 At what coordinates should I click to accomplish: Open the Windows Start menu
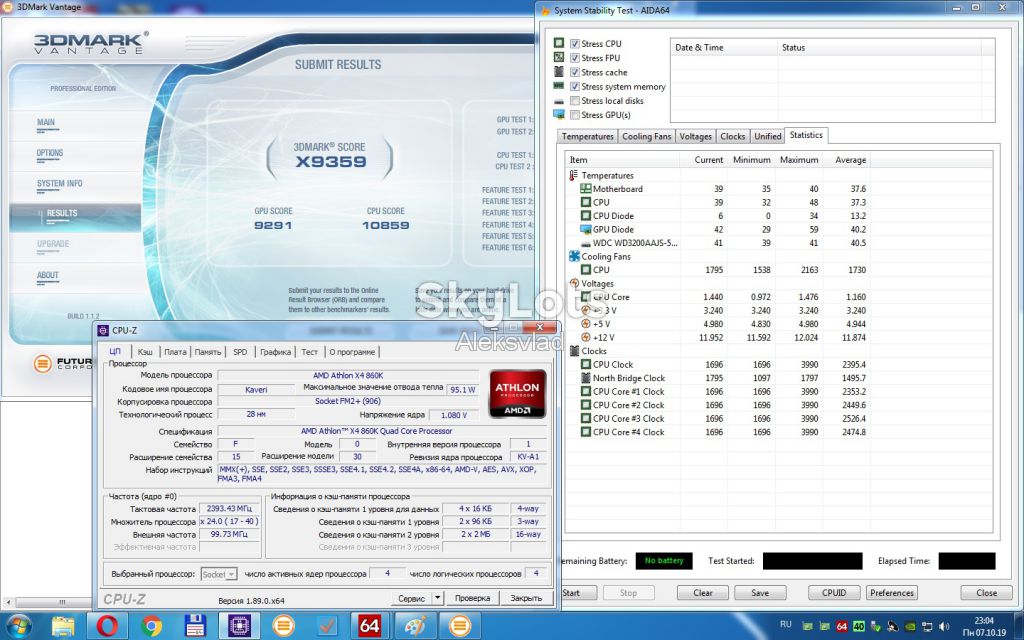point(18,626)
